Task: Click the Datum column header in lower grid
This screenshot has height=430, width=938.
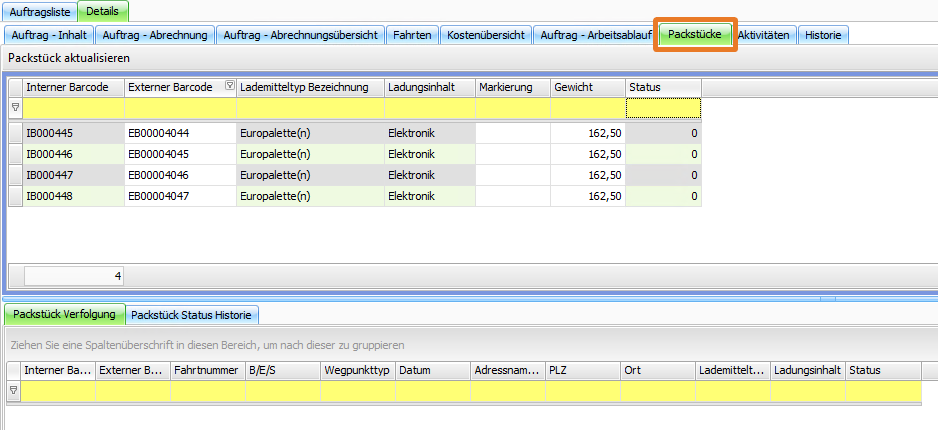Action: tap(432, 370)
